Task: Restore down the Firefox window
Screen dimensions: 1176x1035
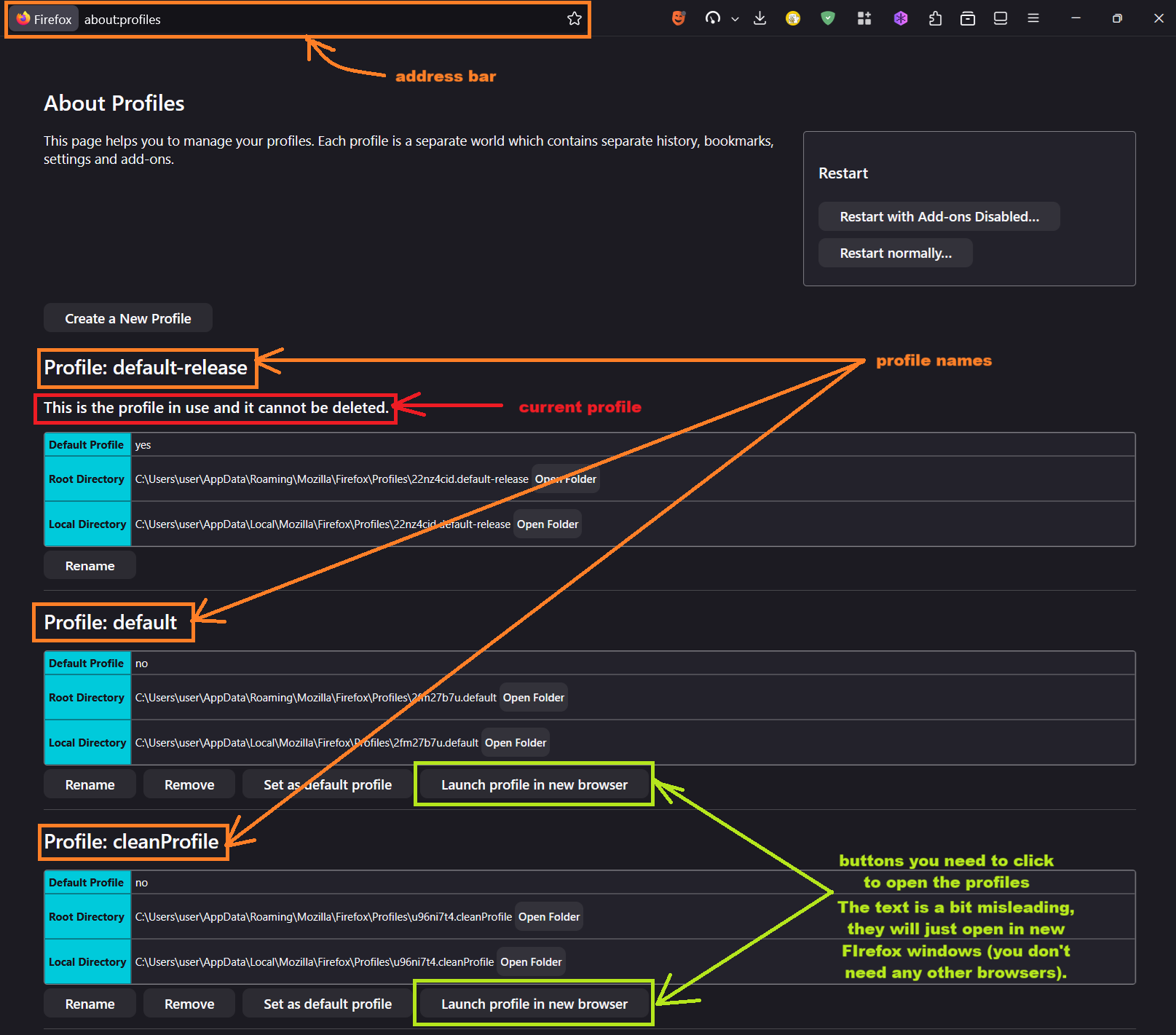Action: click(x=1117, y=18)
